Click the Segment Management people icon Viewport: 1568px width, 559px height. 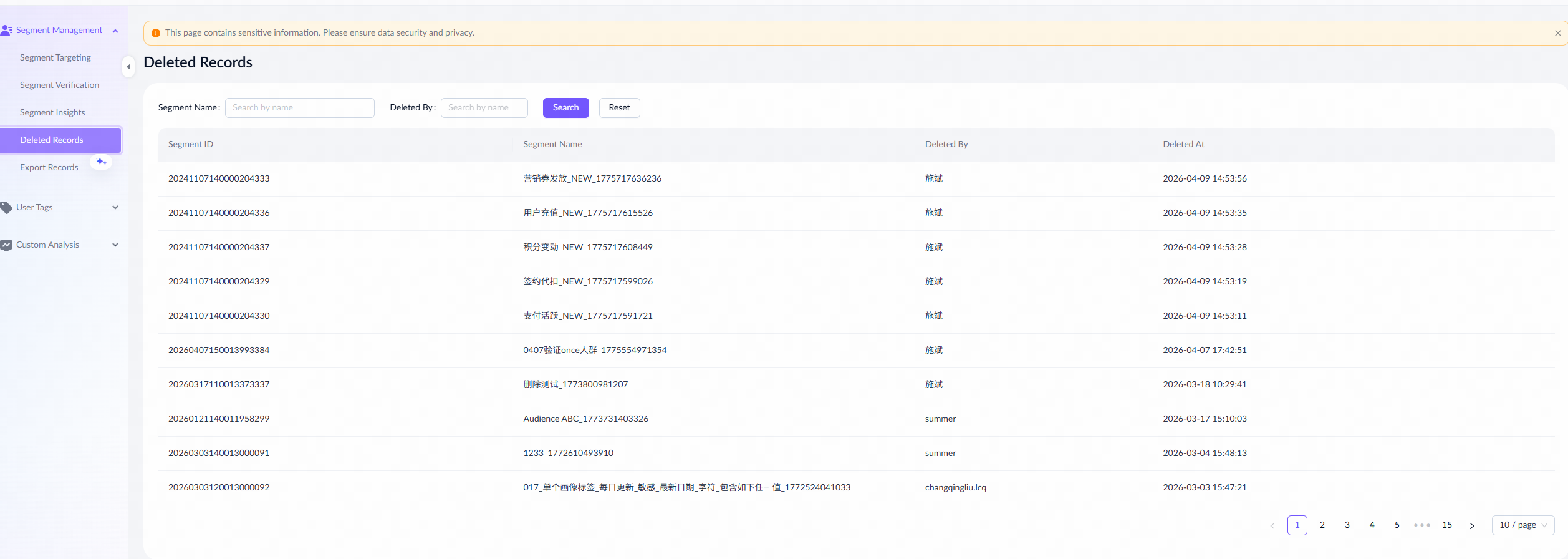7,30
